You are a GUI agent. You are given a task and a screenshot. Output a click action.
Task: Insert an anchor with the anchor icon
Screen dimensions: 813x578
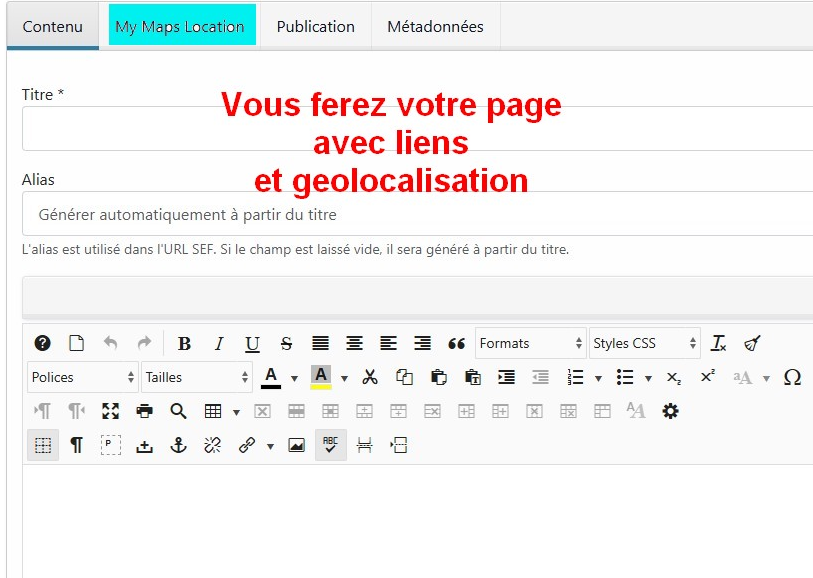coord(178,446)
